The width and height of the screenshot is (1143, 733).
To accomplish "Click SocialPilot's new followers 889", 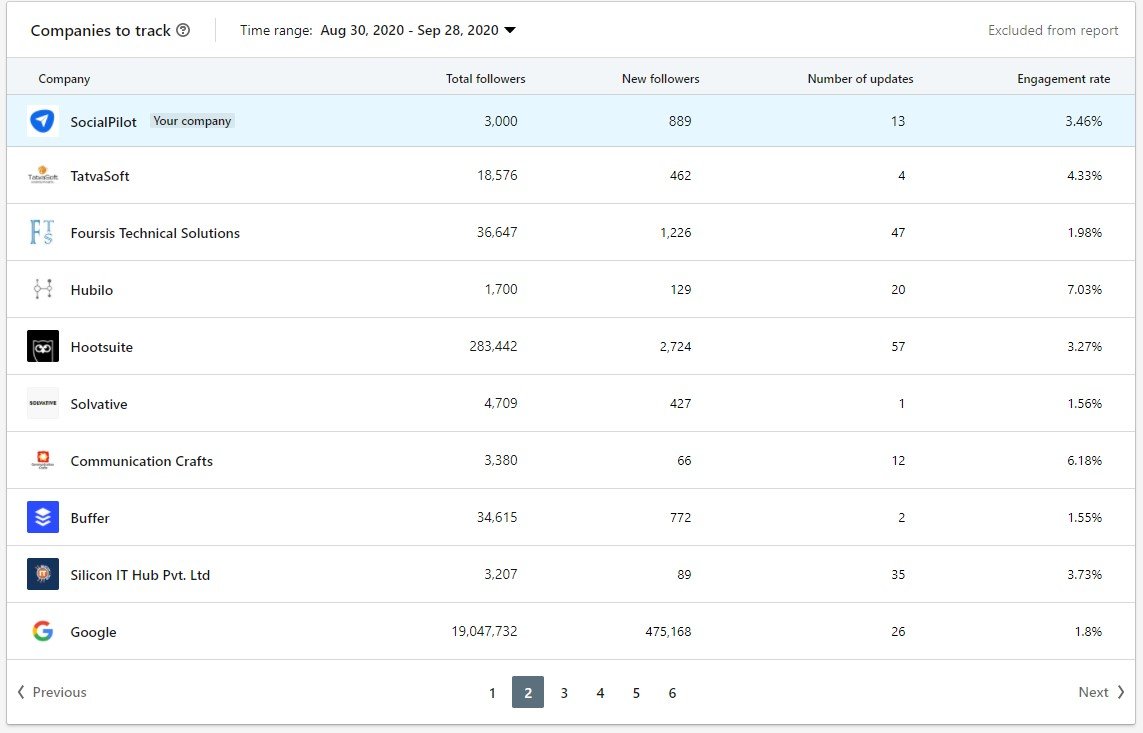I will click(x=680, y=121).
